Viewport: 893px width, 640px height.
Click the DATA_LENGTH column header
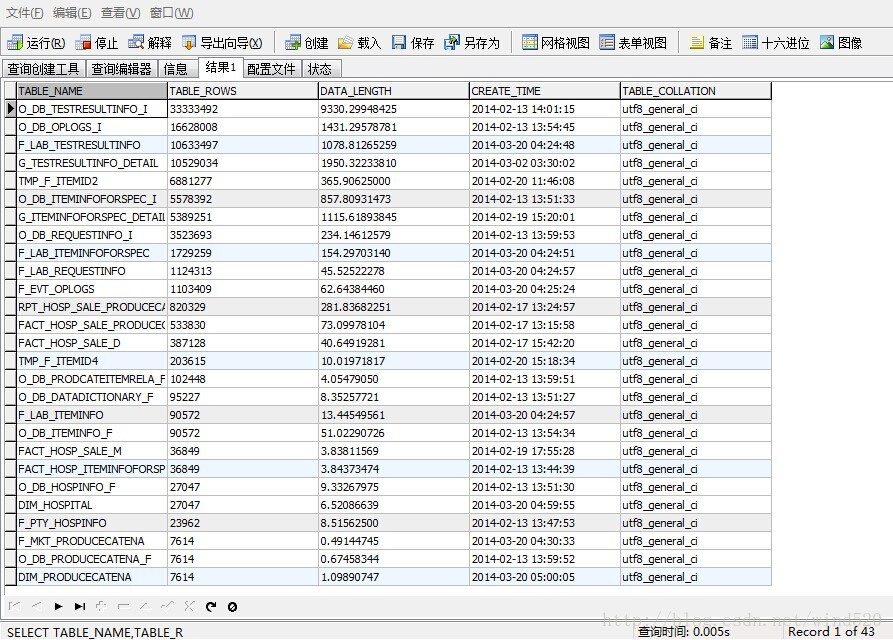pos(394,91)
